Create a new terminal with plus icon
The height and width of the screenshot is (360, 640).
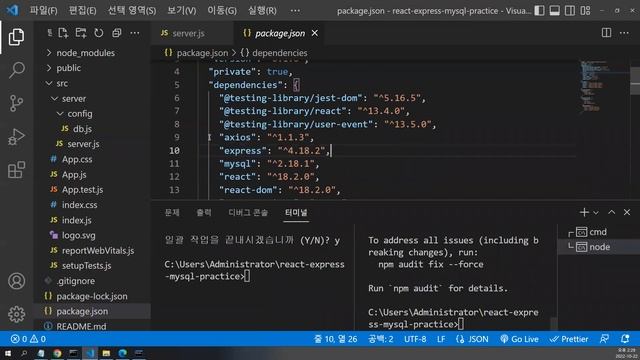pos(584,212)
